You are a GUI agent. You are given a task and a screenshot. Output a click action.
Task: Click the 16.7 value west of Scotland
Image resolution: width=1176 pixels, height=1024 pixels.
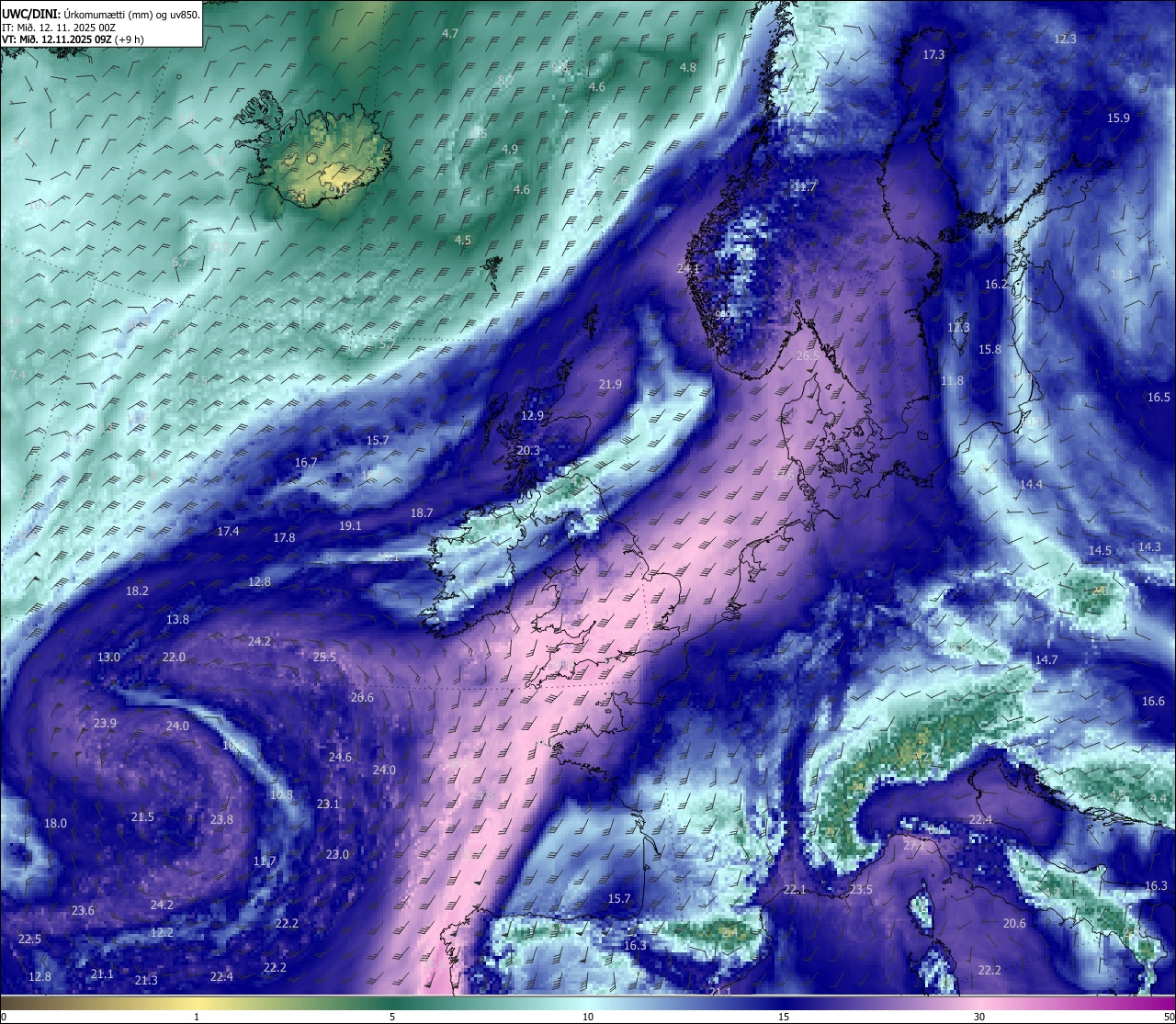pyautogui.click(x=306, y=463)
